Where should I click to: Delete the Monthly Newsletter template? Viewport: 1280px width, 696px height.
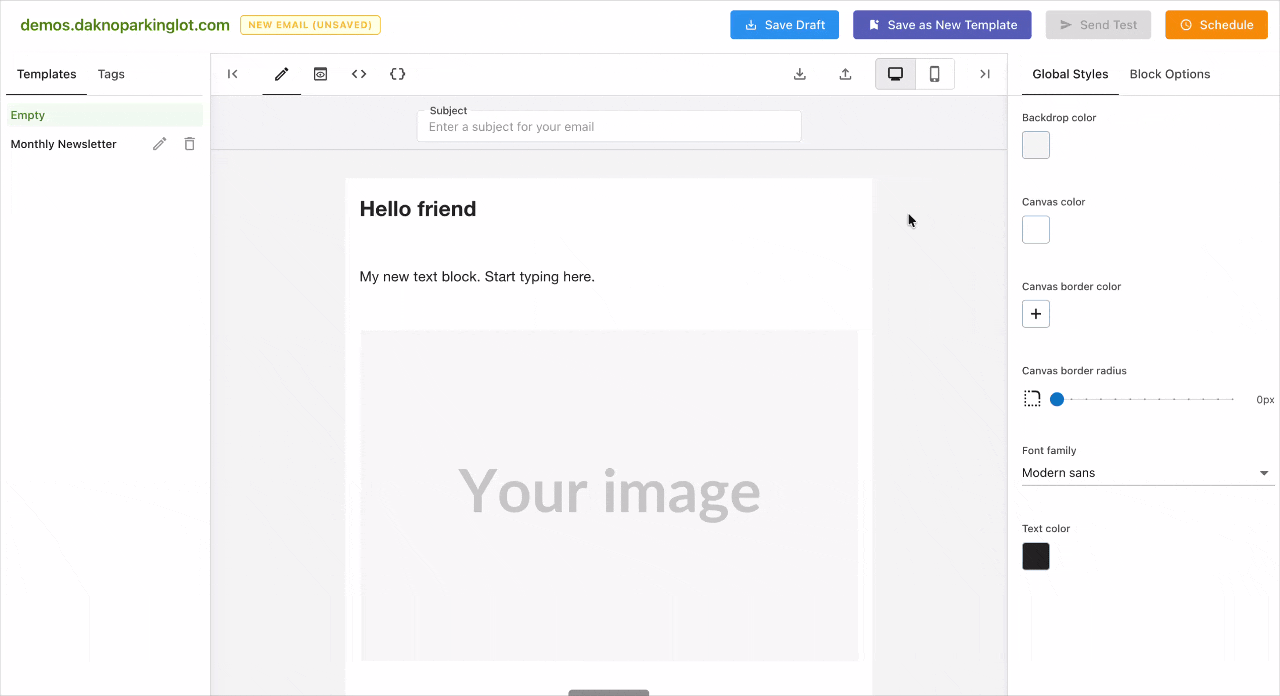click(190, 144)
